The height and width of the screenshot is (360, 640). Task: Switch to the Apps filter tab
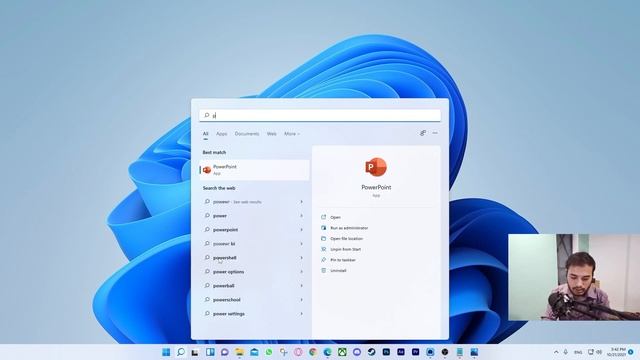222,134
